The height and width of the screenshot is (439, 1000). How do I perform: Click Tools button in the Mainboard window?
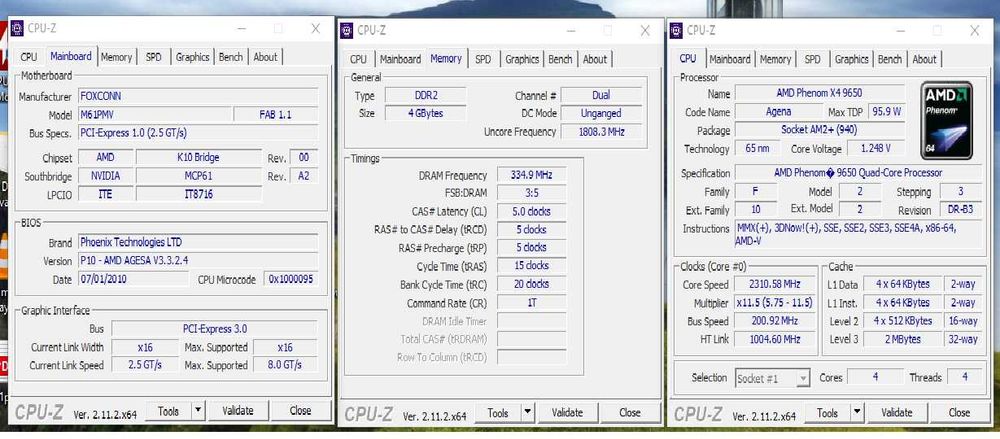coord(168,411)
